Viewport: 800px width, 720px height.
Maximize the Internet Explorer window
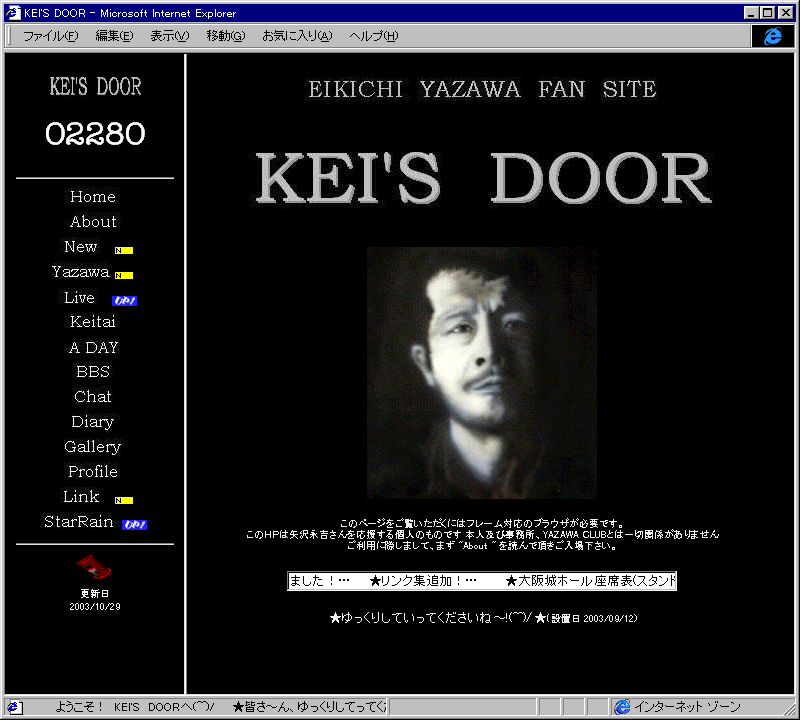(x=767, y=13)
